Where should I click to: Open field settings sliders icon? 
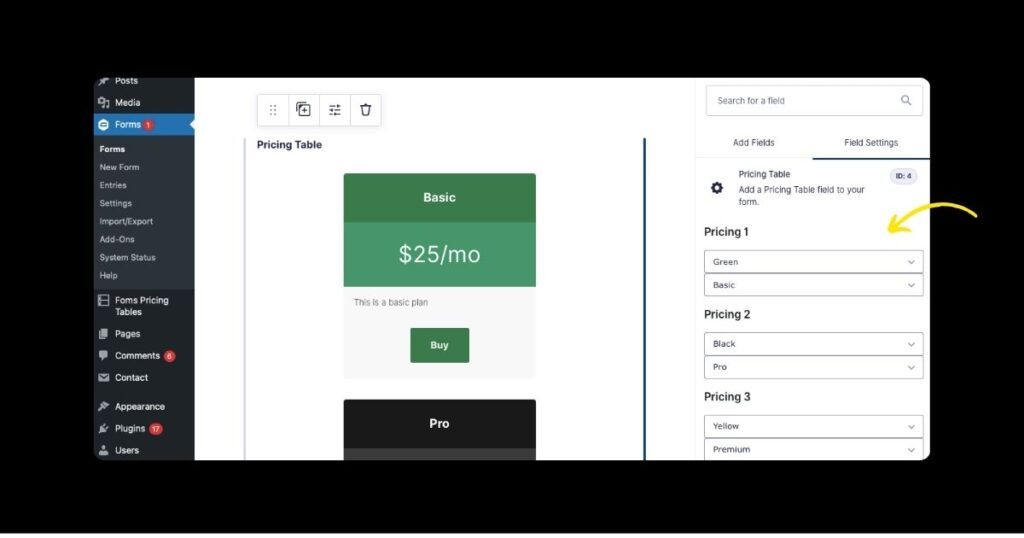334,110
